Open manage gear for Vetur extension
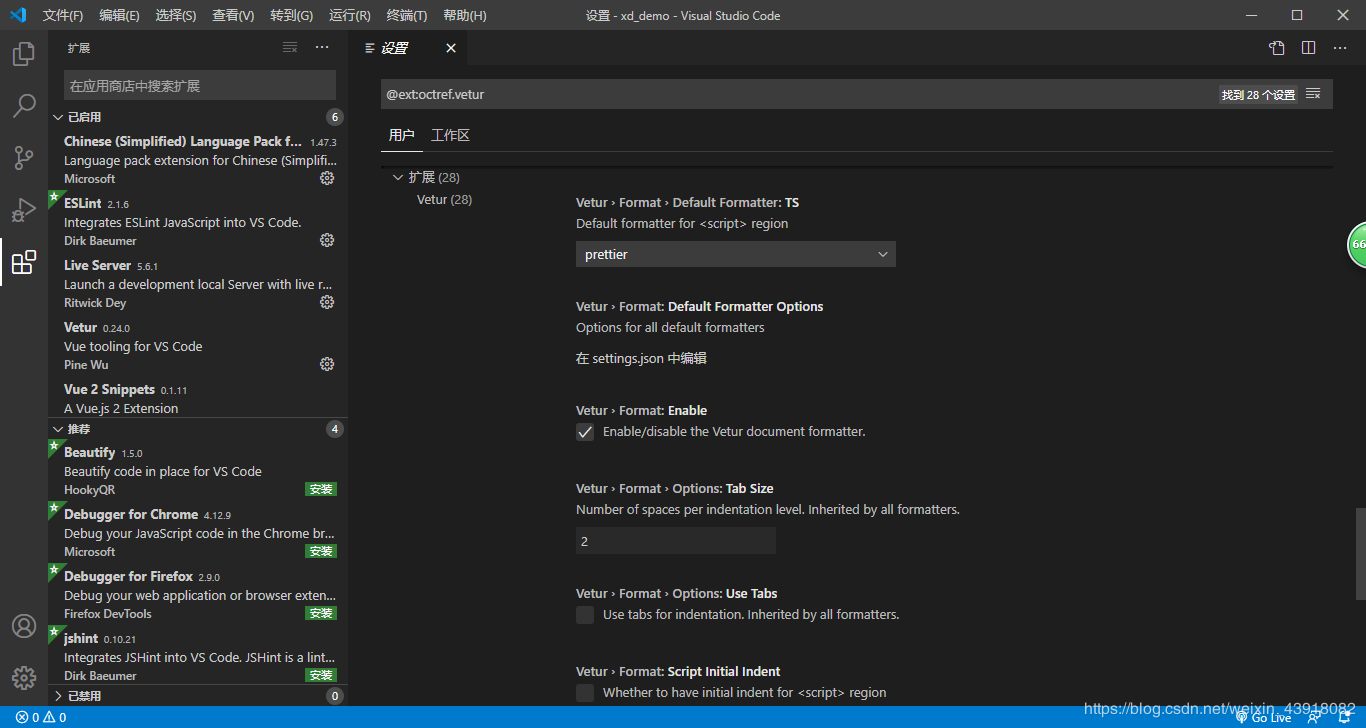The height and width of the screenshot is (728, 1366). (327, 364)
